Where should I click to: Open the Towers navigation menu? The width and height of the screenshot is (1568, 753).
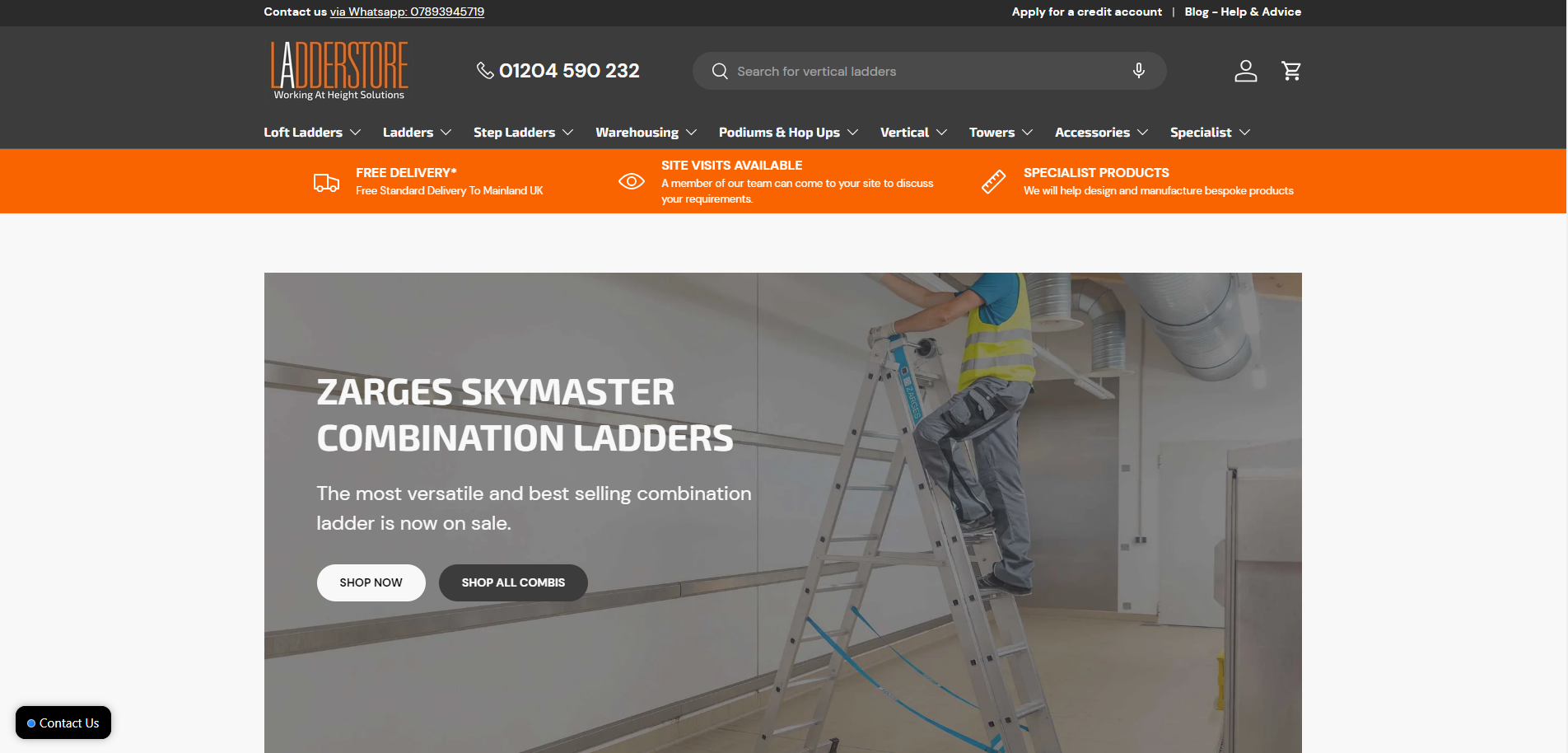(1001, 133)
